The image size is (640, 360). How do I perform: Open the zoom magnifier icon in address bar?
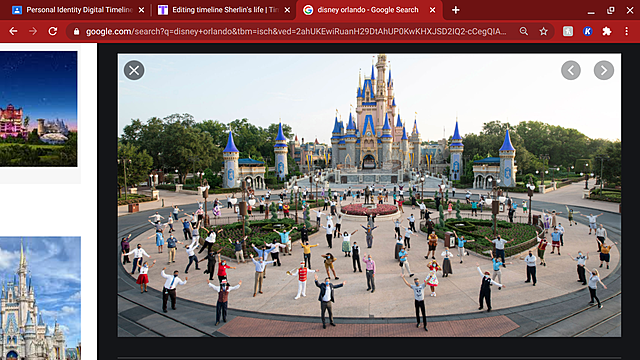pos(524,31)
